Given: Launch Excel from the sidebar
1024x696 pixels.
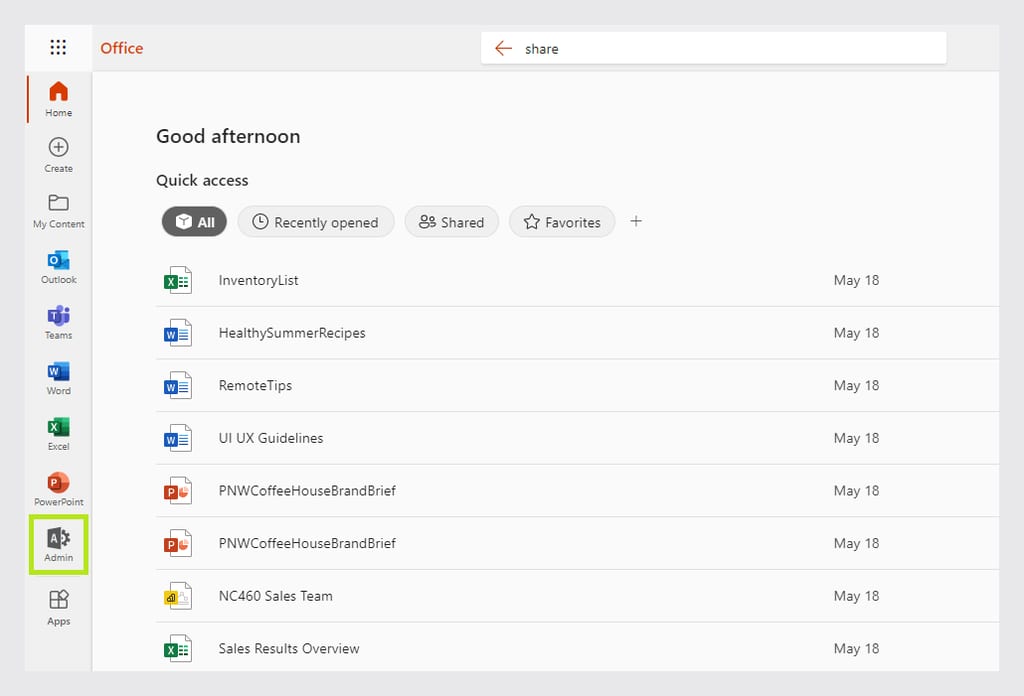Looking at the screenshot, I should pos(58,433).
